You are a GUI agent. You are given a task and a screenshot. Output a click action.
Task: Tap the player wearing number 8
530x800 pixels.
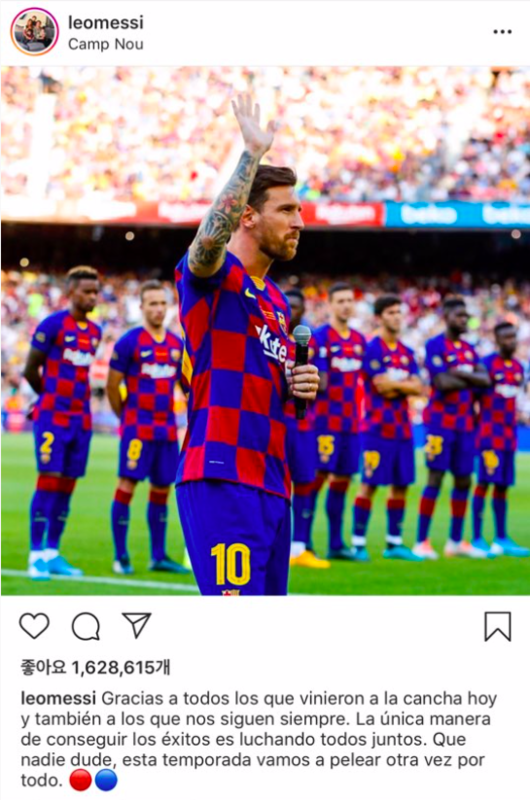147,426
